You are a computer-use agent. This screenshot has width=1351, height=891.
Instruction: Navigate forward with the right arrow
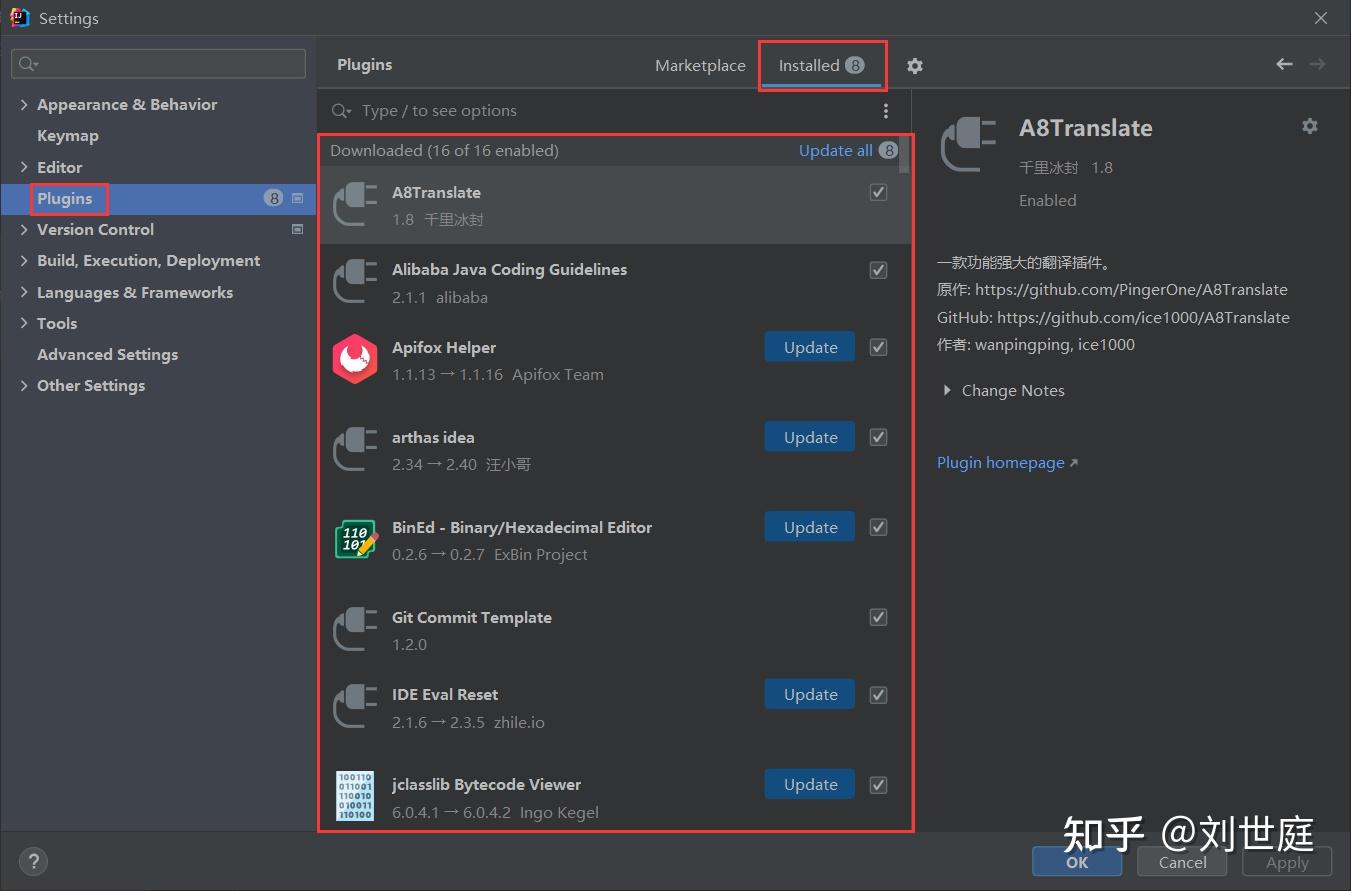tap(1317, 64)
